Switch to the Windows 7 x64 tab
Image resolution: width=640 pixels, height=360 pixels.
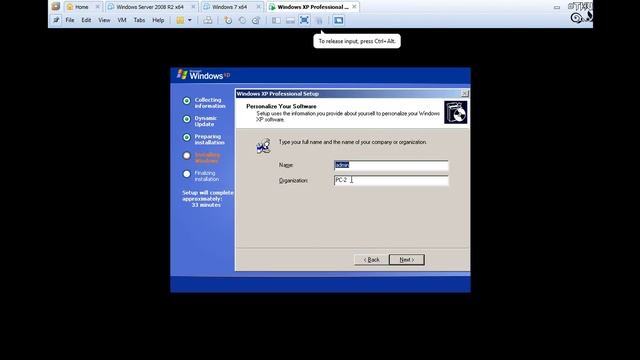[230, 7]
